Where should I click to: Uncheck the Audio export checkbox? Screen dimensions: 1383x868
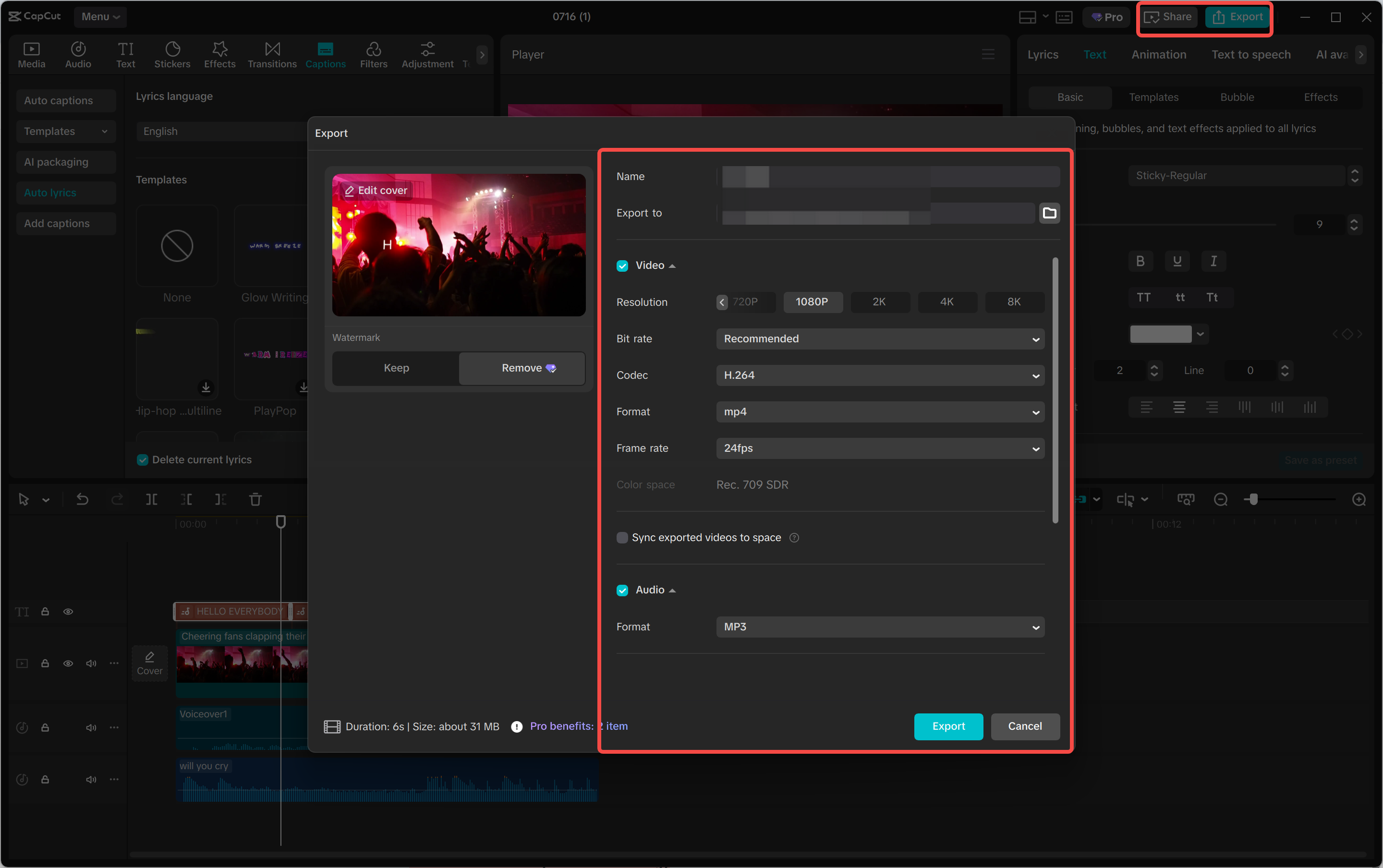(x=622, y=590)
